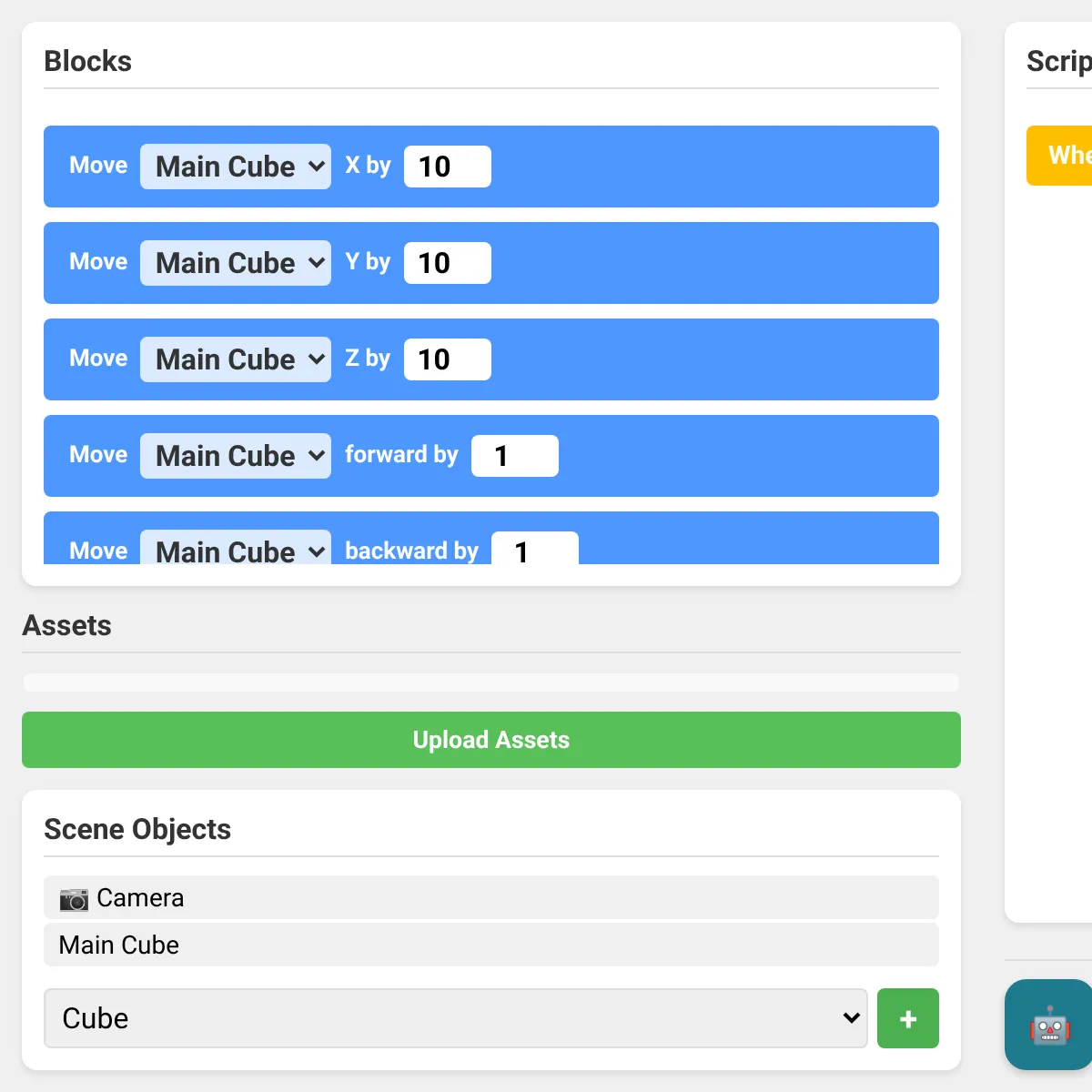Viewport: 1092px width, 1092px height.
Task: Click the robot assistant icon button
Action: point(1049,1025)
